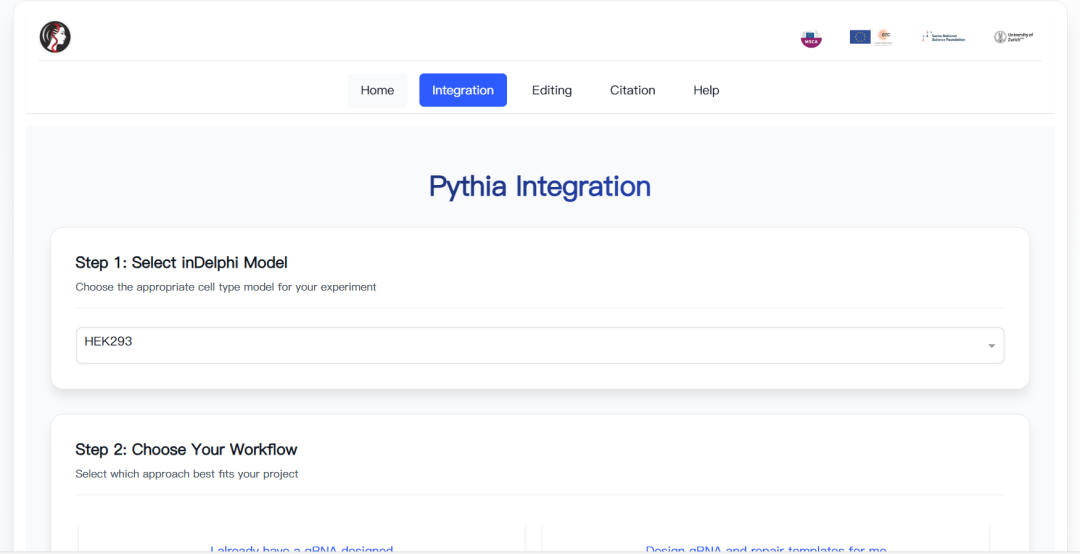Go to the Citation tab
The image size is (1080, 554).
point(633,90)
